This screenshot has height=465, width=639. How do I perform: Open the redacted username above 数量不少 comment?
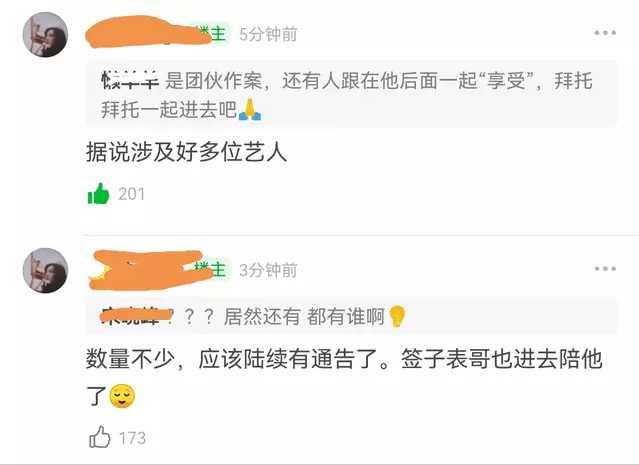(149, 270)
